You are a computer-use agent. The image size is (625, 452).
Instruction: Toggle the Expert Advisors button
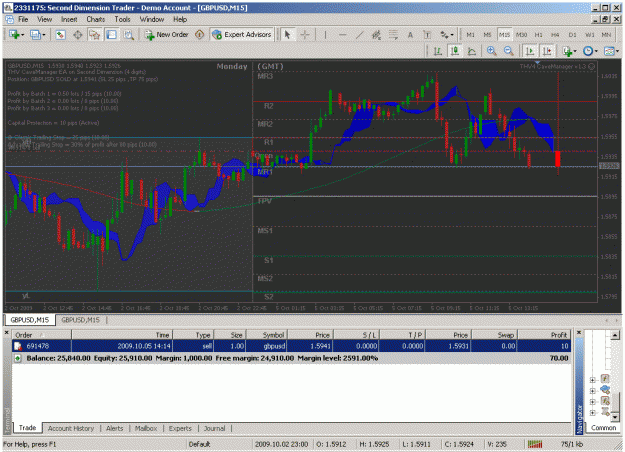click(x=242, y=35)
